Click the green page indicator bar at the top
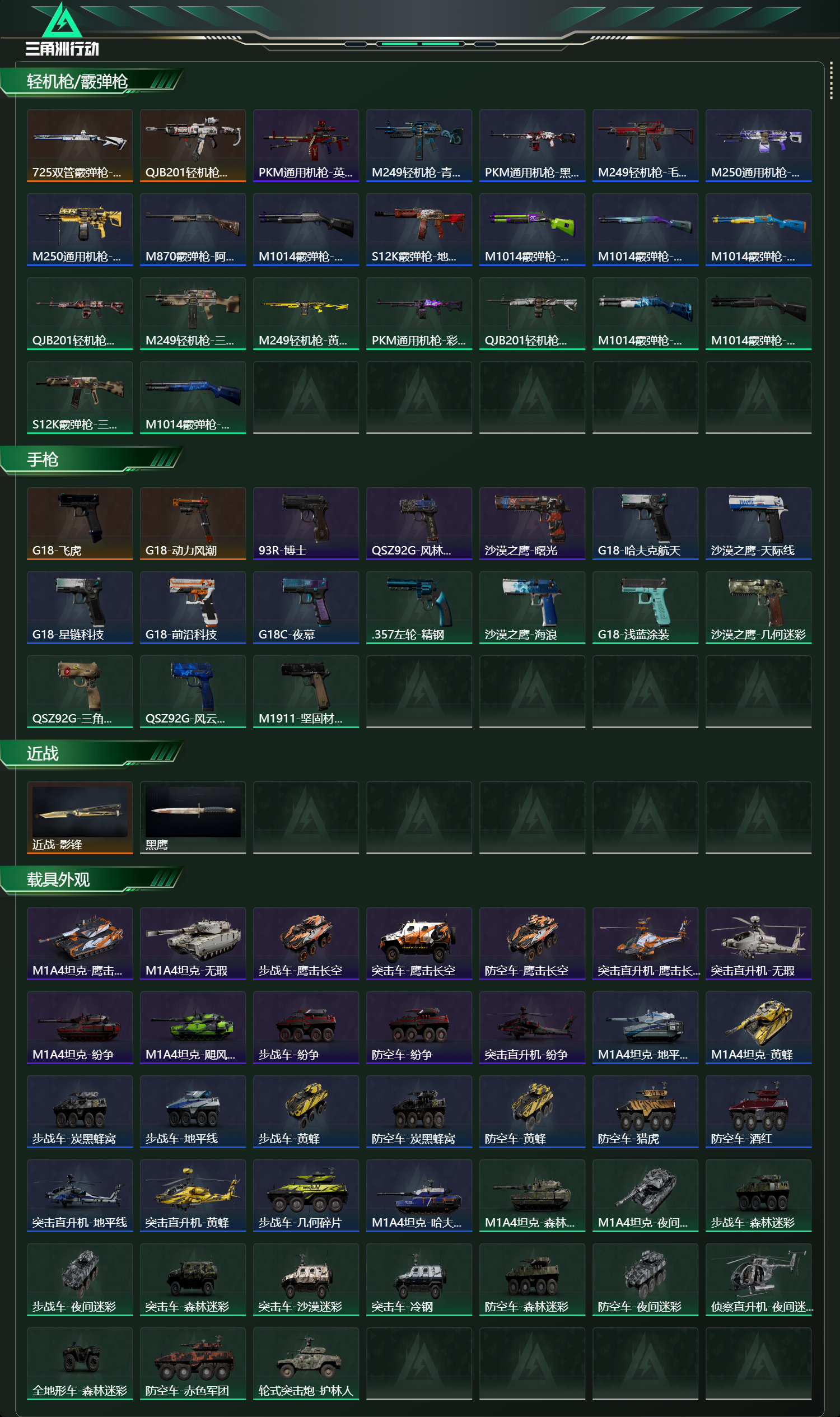Screen dimensions: 840x1417 (421, 44)
